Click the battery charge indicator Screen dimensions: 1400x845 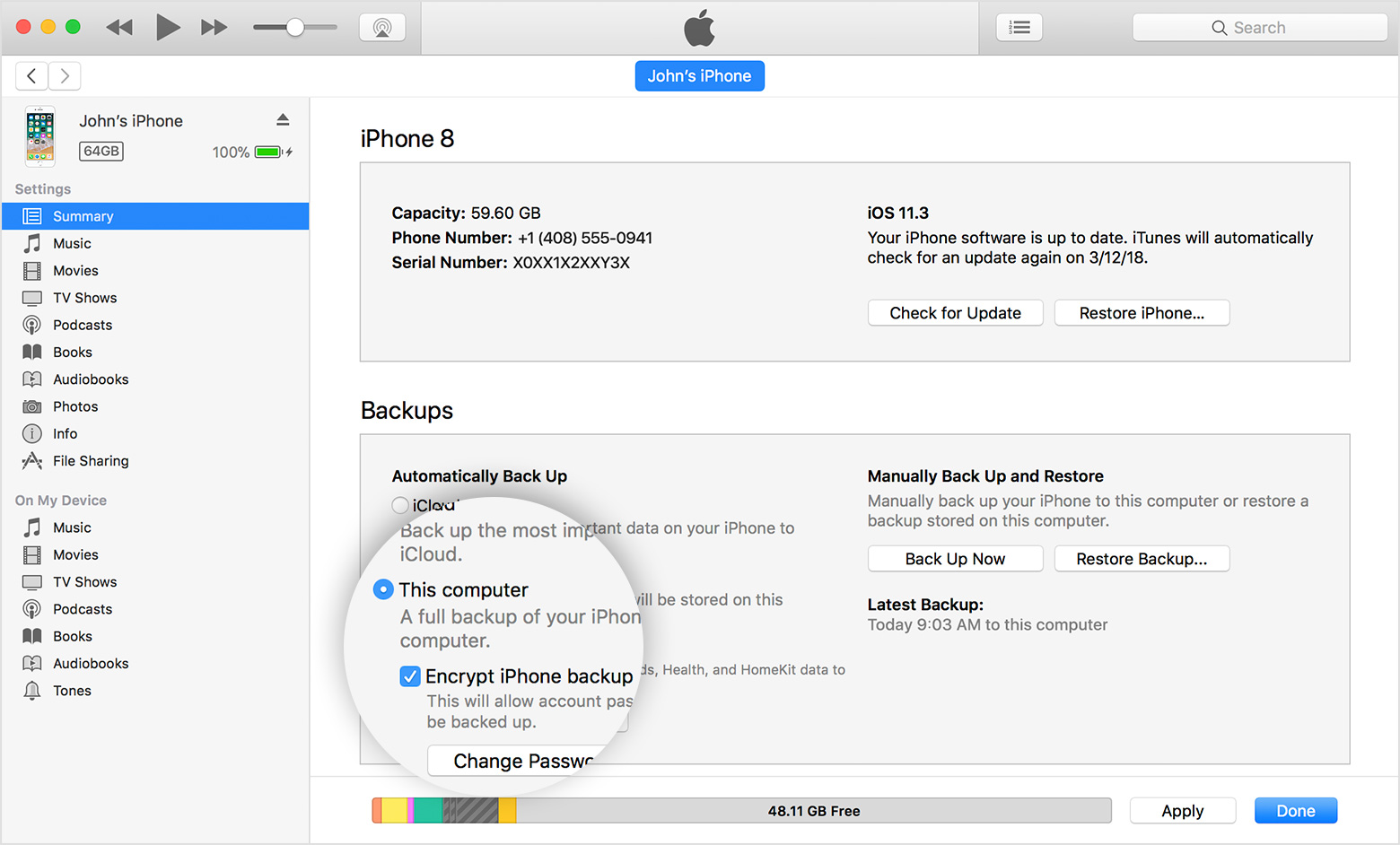pyautogui.click(x=273, y=152)
